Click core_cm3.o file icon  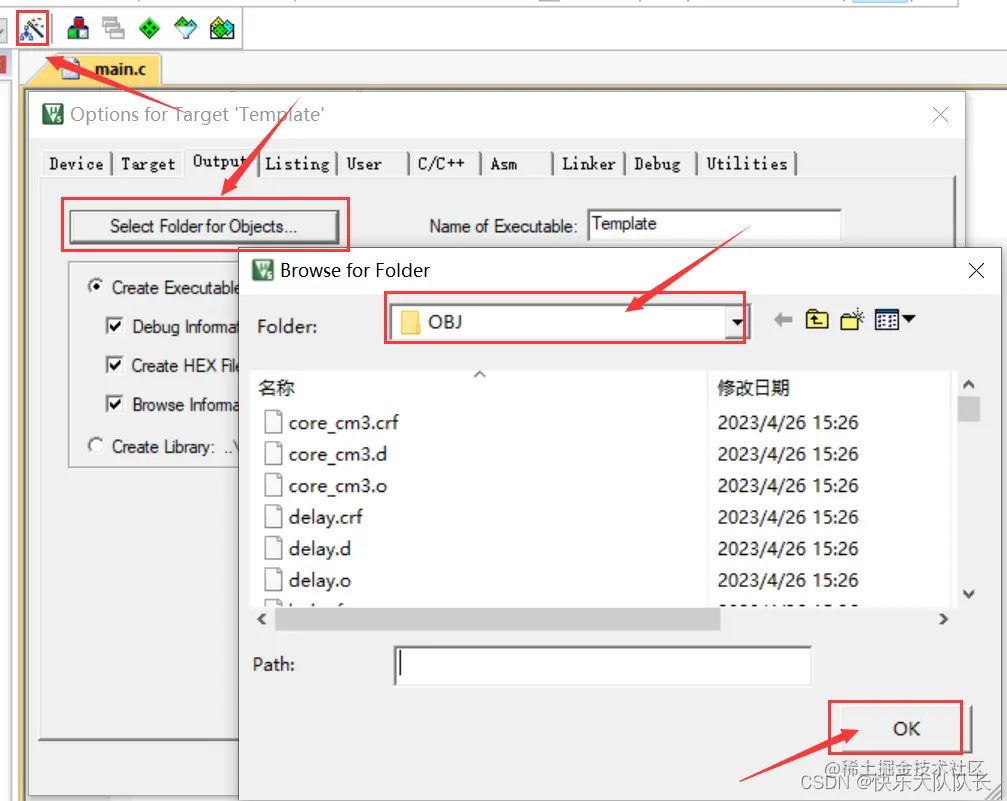[x=274, y=485]
